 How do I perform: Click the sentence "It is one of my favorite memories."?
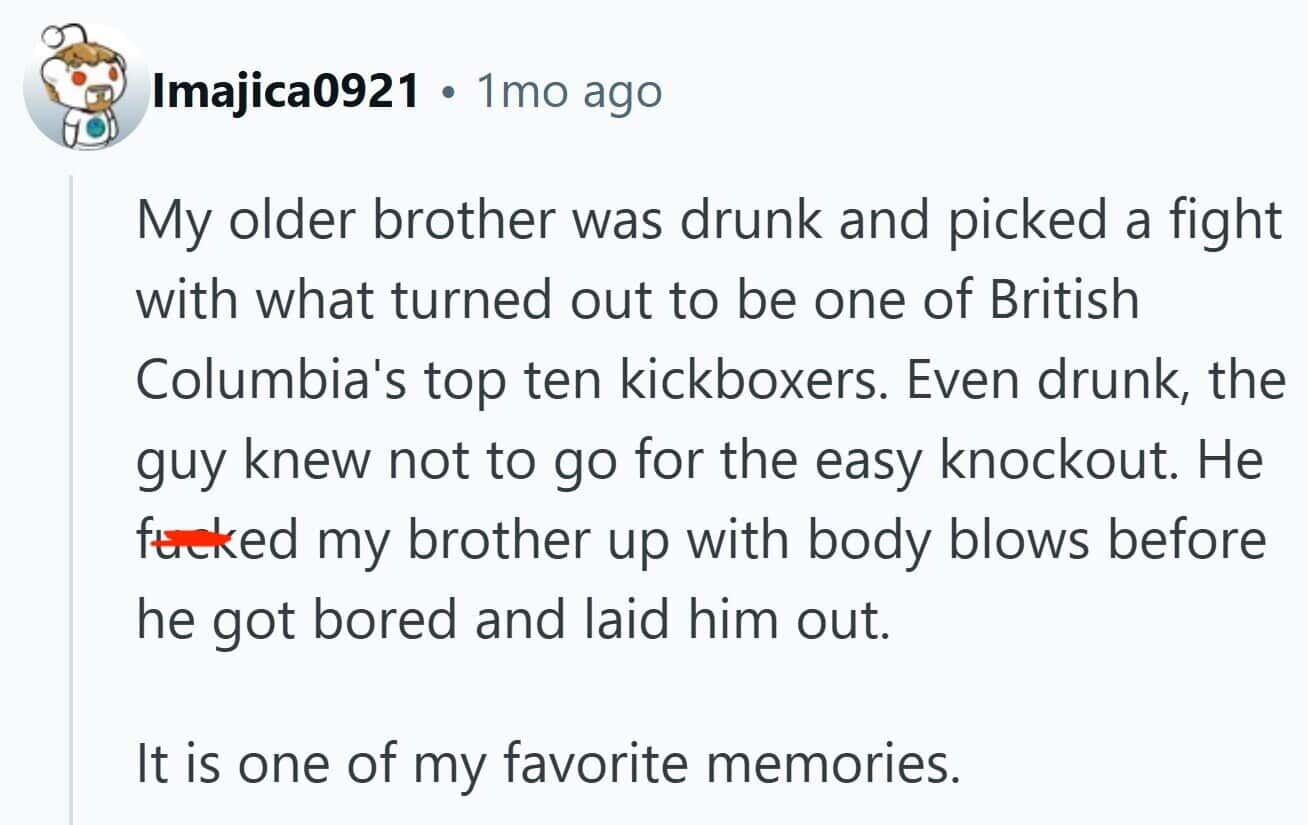point(547,764)
